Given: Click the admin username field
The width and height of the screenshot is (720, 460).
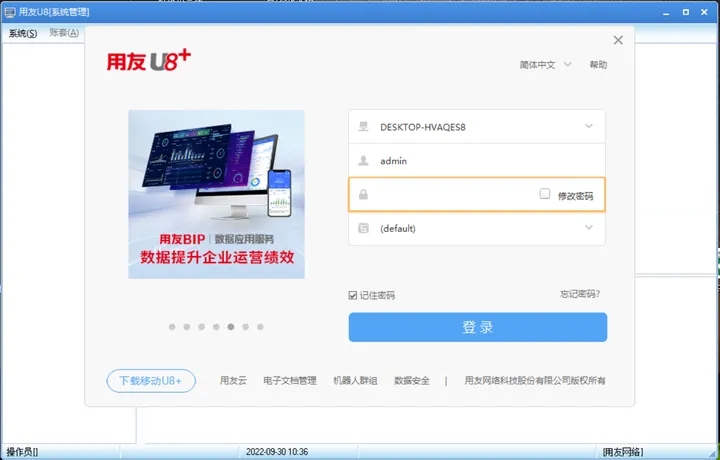Looking at the screenshot, I should tap(477, 161).
